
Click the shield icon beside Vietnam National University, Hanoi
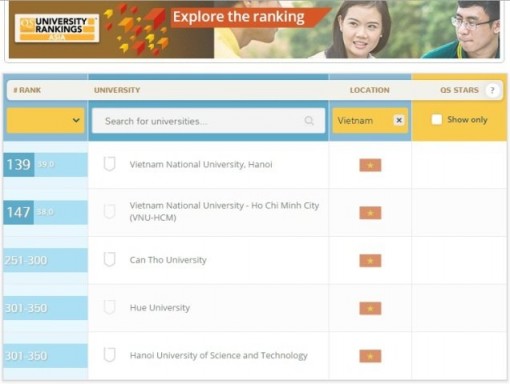(109, 164)
